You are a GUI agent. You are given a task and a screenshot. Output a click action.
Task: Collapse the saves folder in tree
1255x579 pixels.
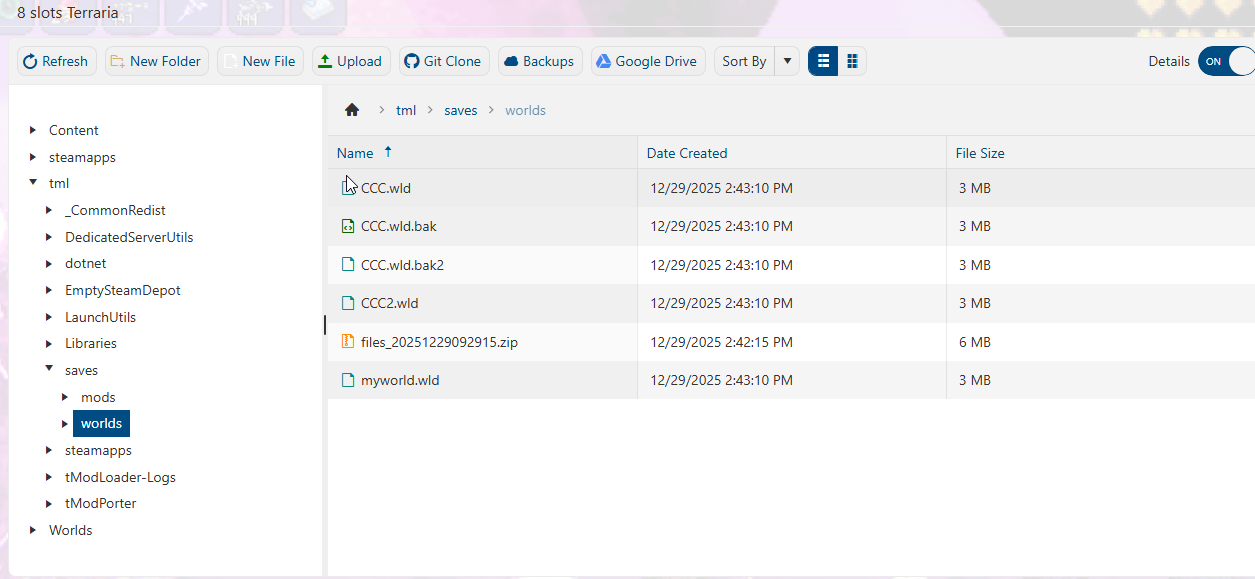pos(49,369)
